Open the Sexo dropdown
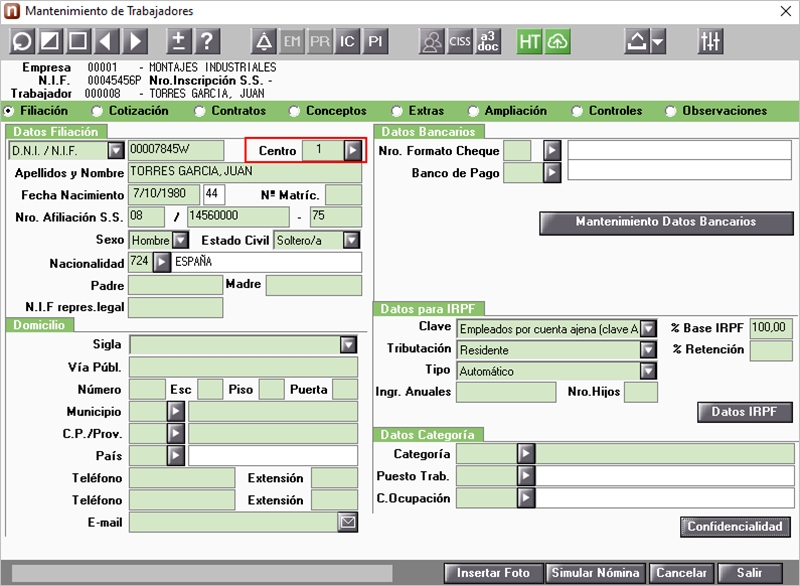 point(181,240)
